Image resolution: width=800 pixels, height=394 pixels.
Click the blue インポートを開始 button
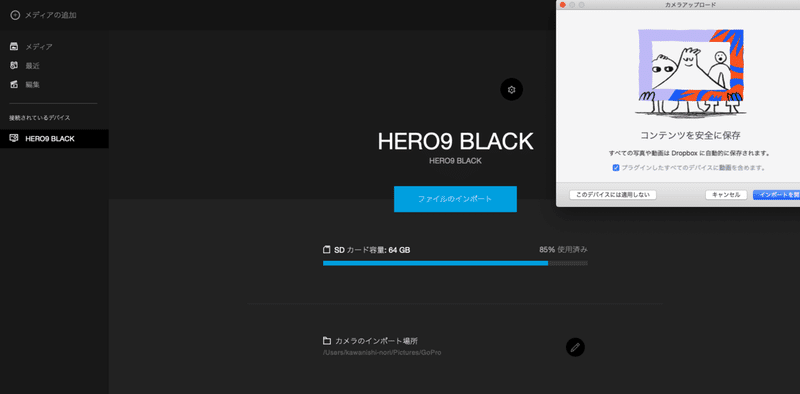pos(777,195)
